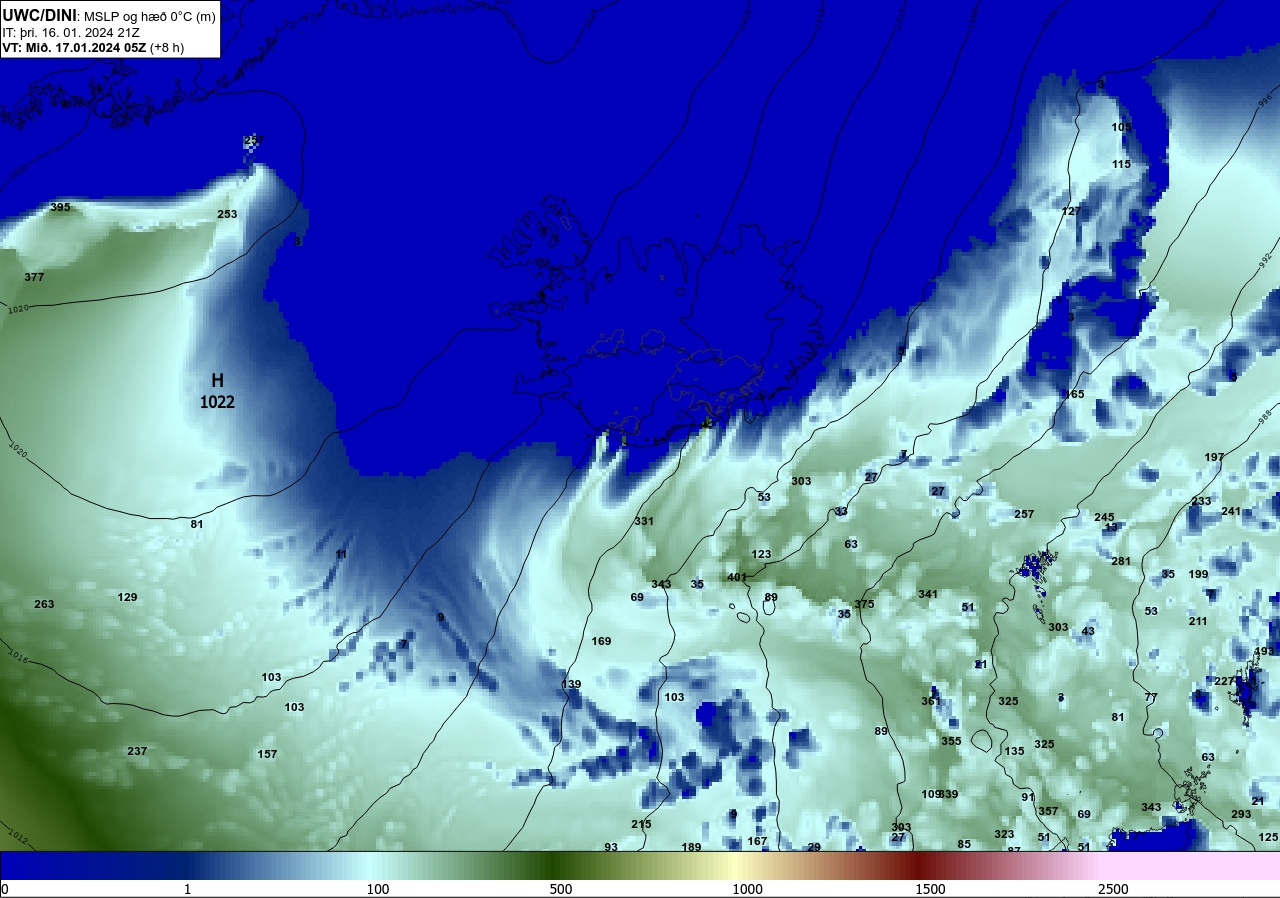Click the 167 height value
The image size is (1280, 898).
pos(757,841)
